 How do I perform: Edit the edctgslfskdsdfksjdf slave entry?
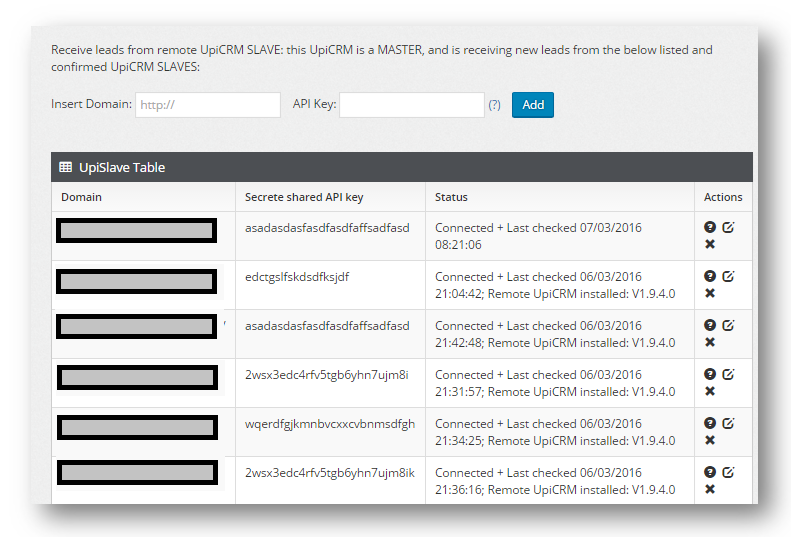point(728,276)
